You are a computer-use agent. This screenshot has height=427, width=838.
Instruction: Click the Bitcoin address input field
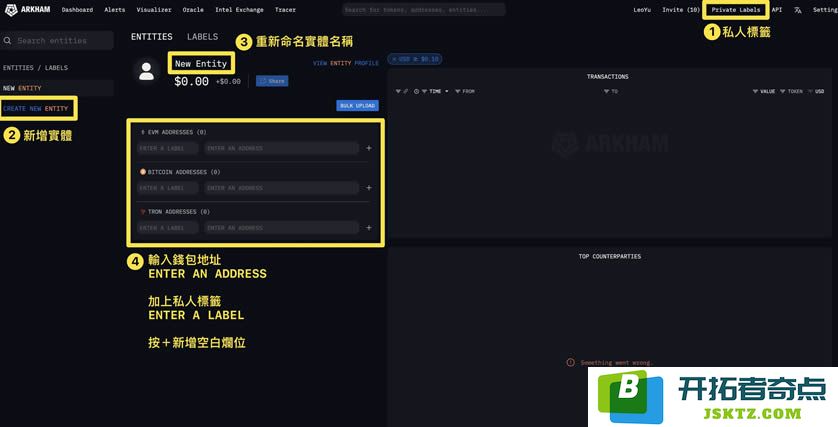pos(282,188)
